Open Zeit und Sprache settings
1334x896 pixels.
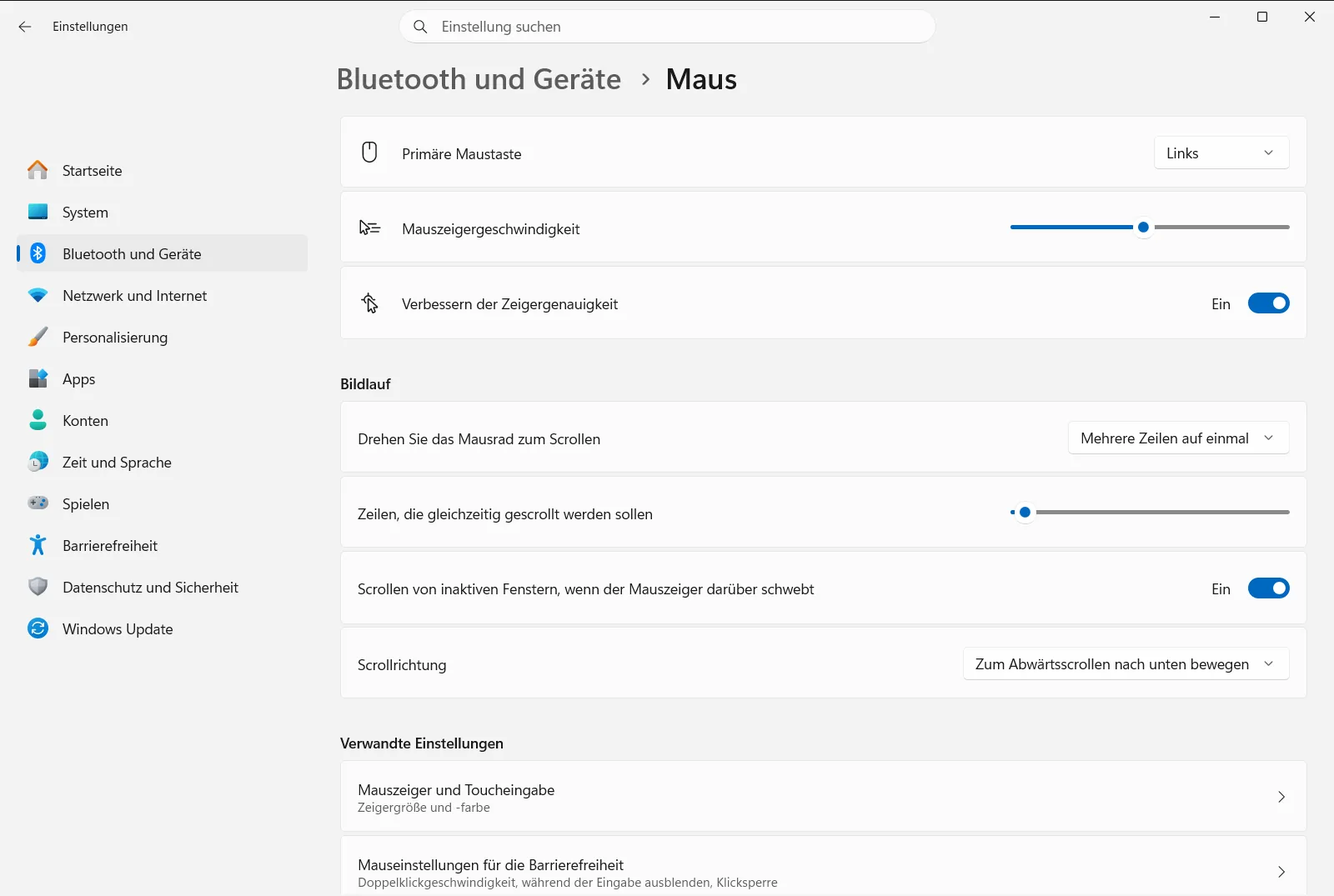point(162,462)
